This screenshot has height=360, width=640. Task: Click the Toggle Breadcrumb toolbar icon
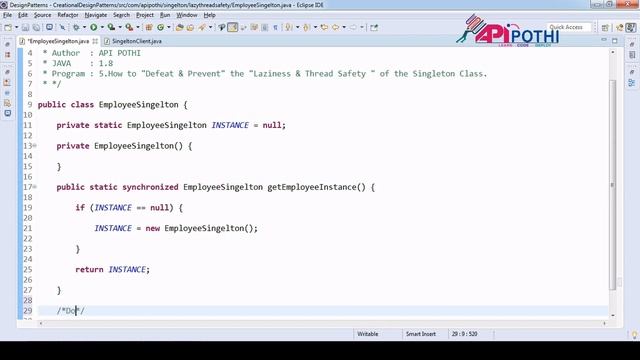tap(222, 27)
